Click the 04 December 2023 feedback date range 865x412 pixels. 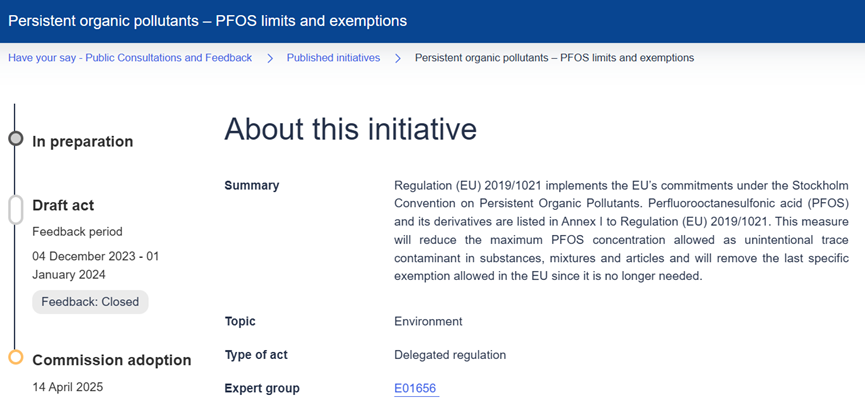(95, 265)
